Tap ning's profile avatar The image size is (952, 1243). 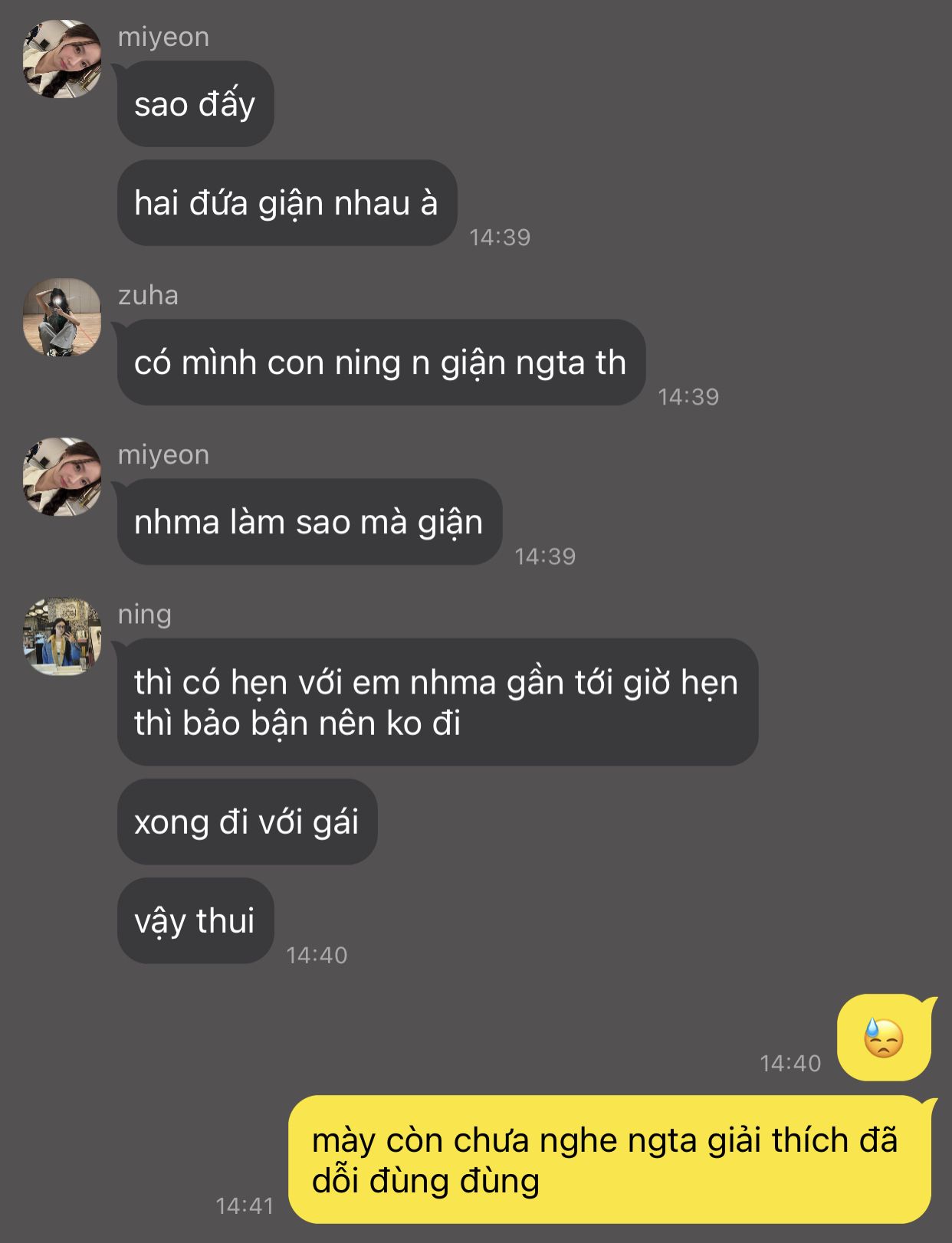(62, 637)
